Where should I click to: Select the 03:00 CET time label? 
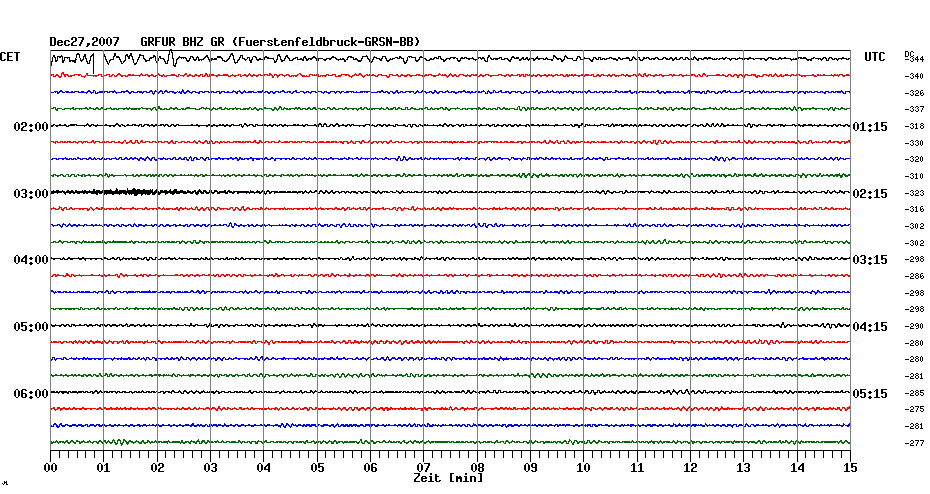click(x=31, y=194)
